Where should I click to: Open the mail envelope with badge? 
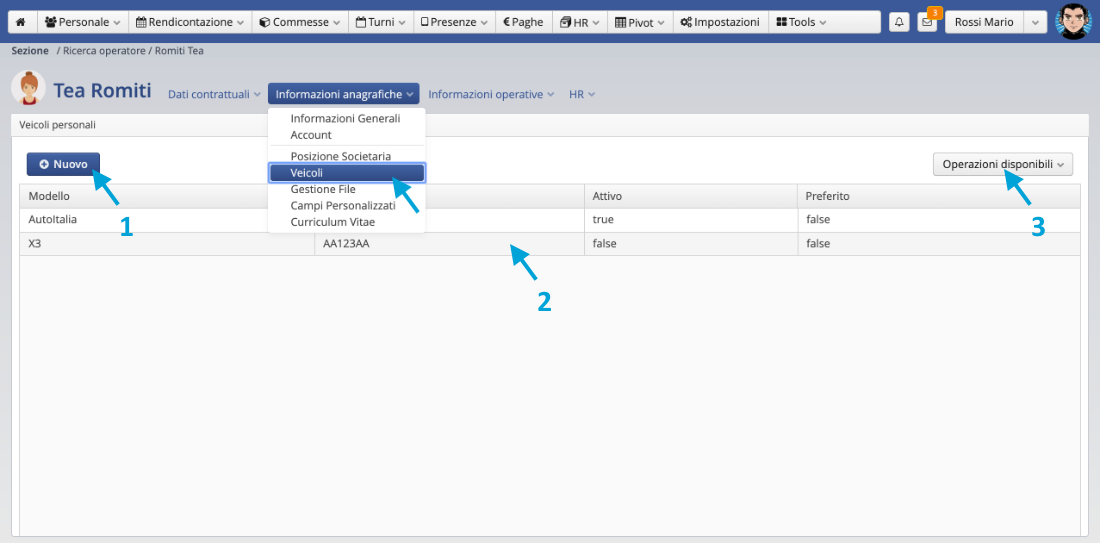point(927,22)
